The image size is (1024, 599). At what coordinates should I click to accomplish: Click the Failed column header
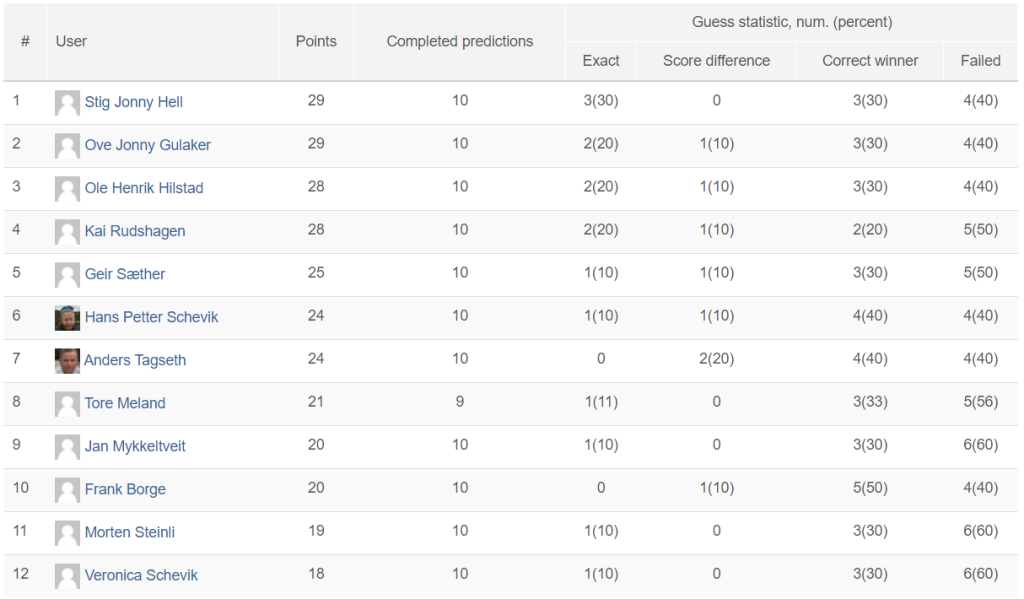pos(980,61)
